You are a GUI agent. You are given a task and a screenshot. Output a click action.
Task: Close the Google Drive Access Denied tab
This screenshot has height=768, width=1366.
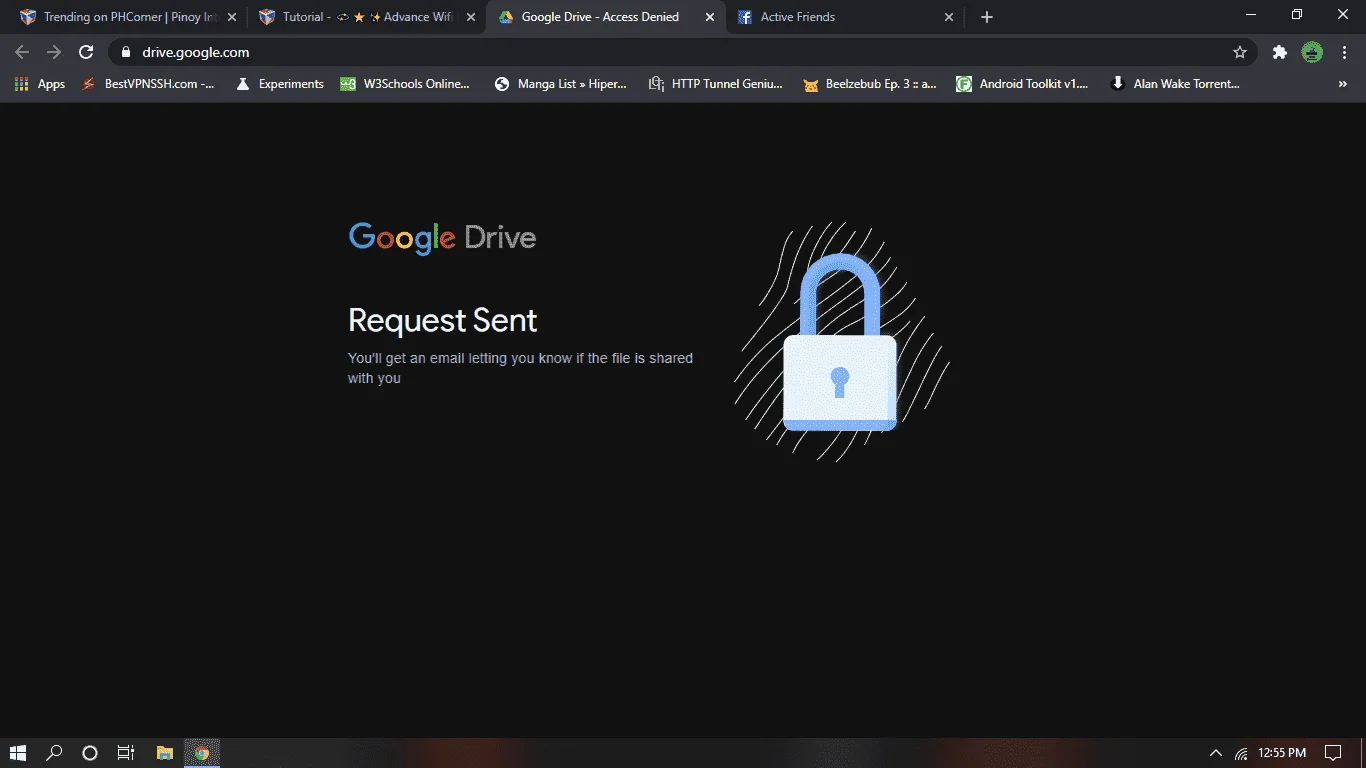710,17
